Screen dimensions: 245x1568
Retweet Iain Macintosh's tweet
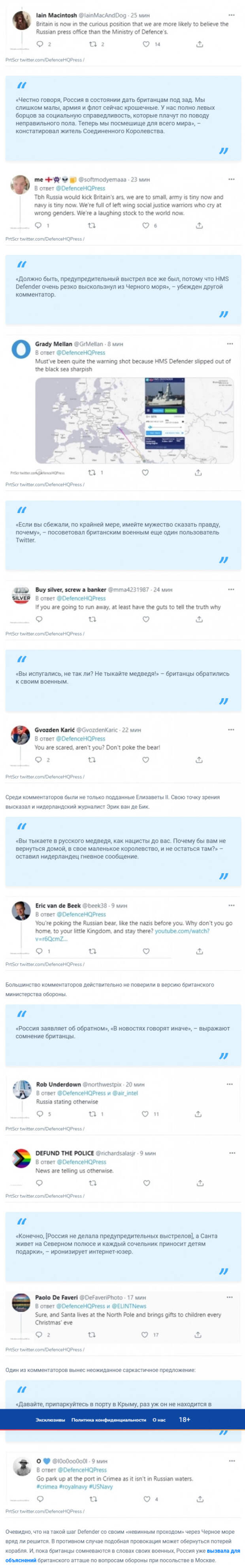tap(92, 44)
